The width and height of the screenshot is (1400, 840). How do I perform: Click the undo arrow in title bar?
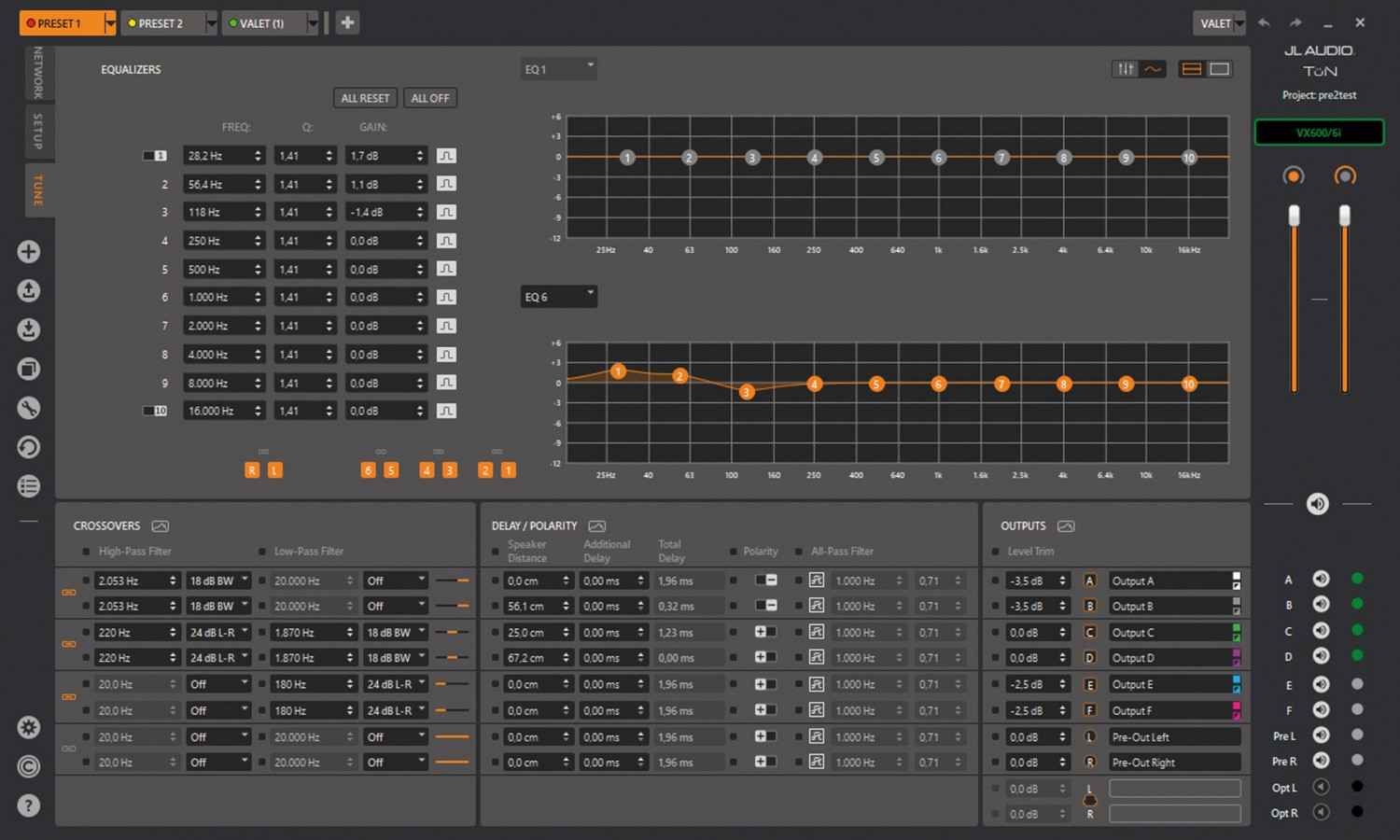coord(1264,22)
